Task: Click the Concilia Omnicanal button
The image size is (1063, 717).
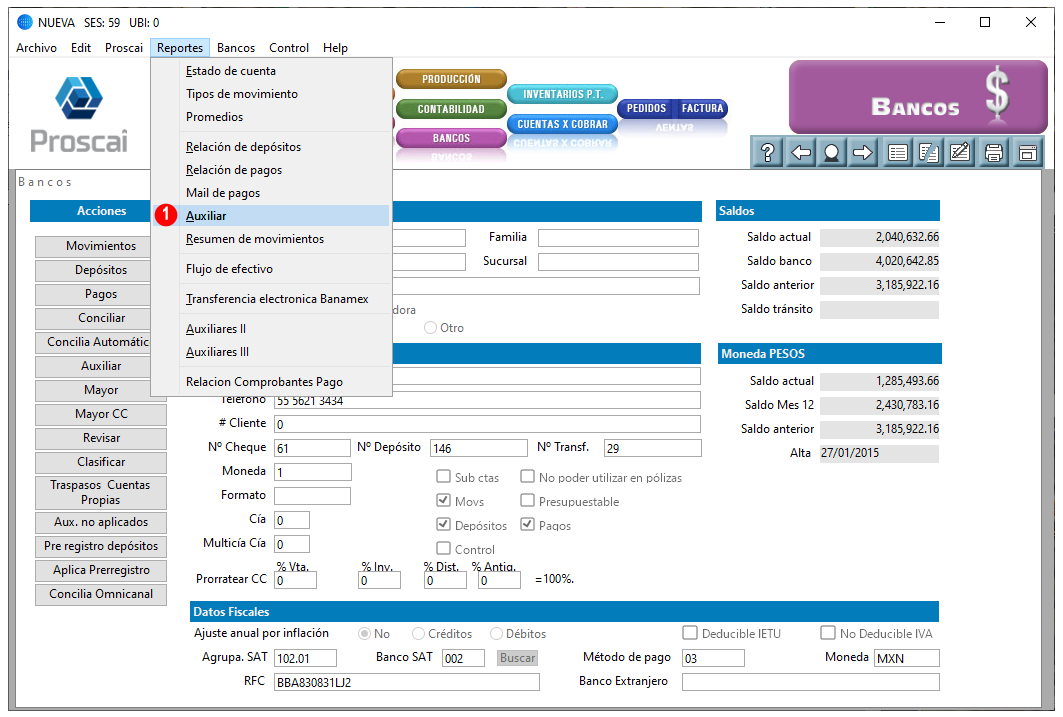Action: point(101,594)
